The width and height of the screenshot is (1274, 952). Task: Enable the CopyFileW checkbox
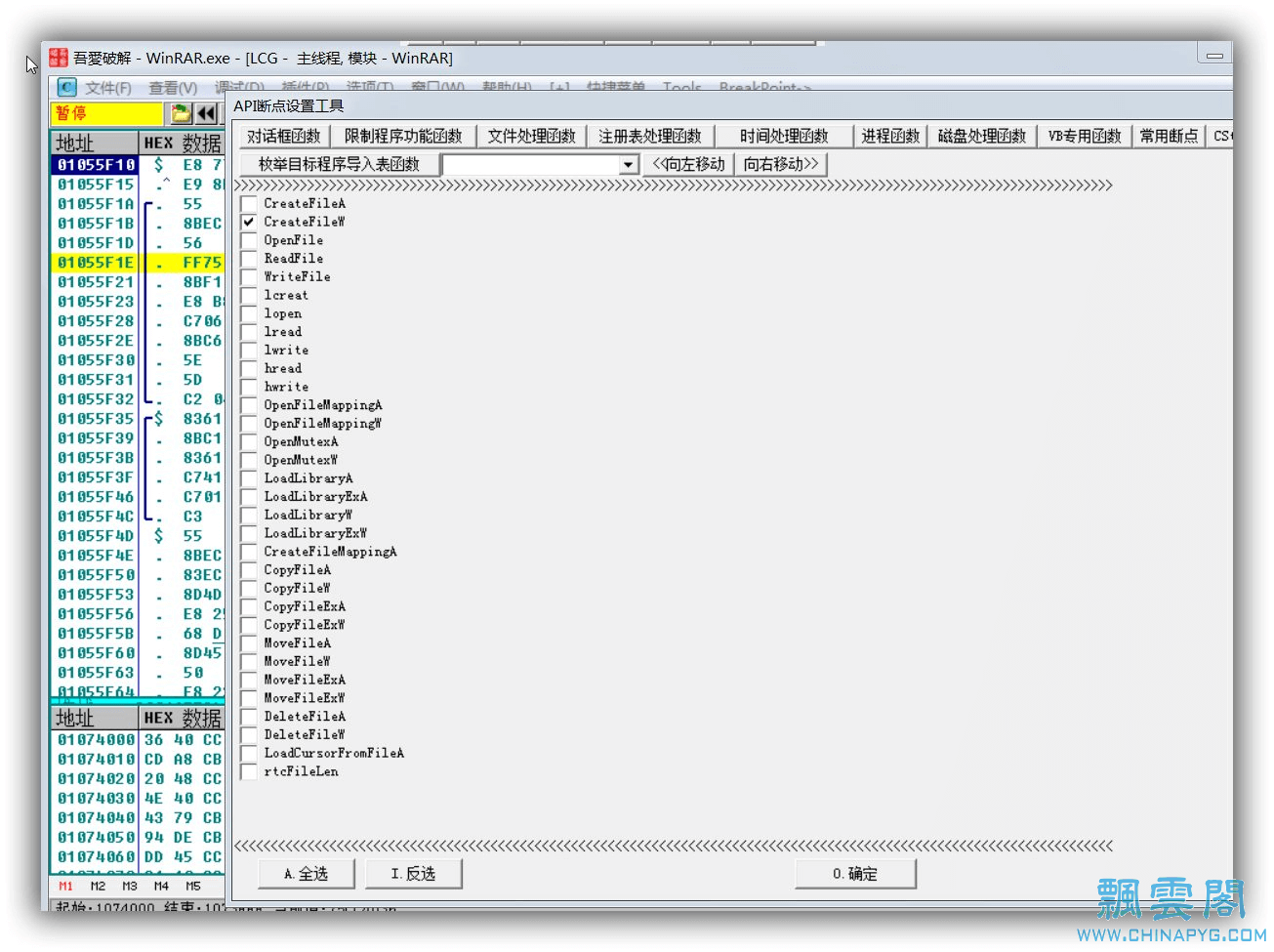(x=249, y=588)
